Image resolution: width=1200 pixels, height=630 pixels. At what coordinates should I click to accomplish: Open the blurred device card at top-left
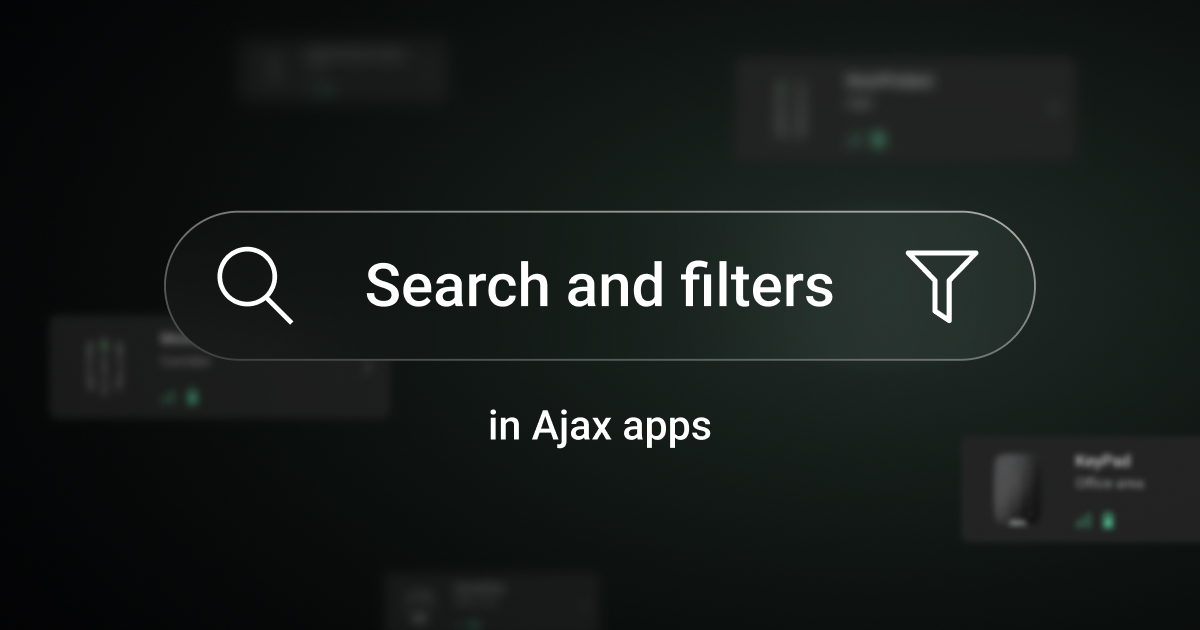[341, 68]
